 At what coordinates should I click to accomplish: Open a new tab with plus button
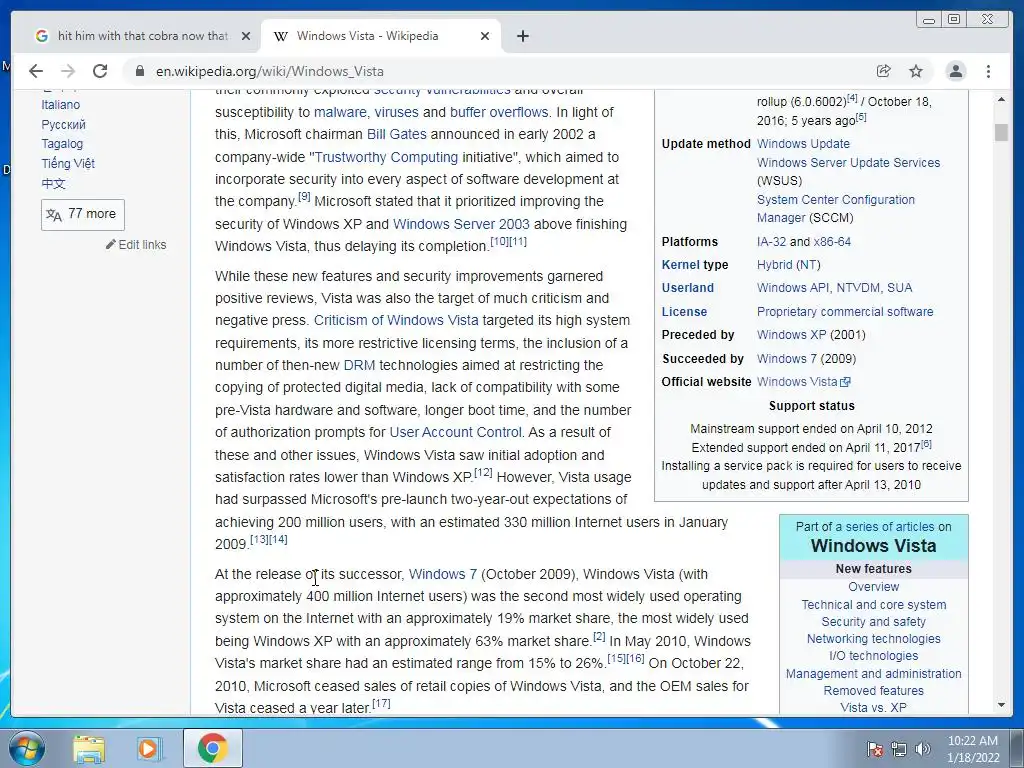click(522, 36)
